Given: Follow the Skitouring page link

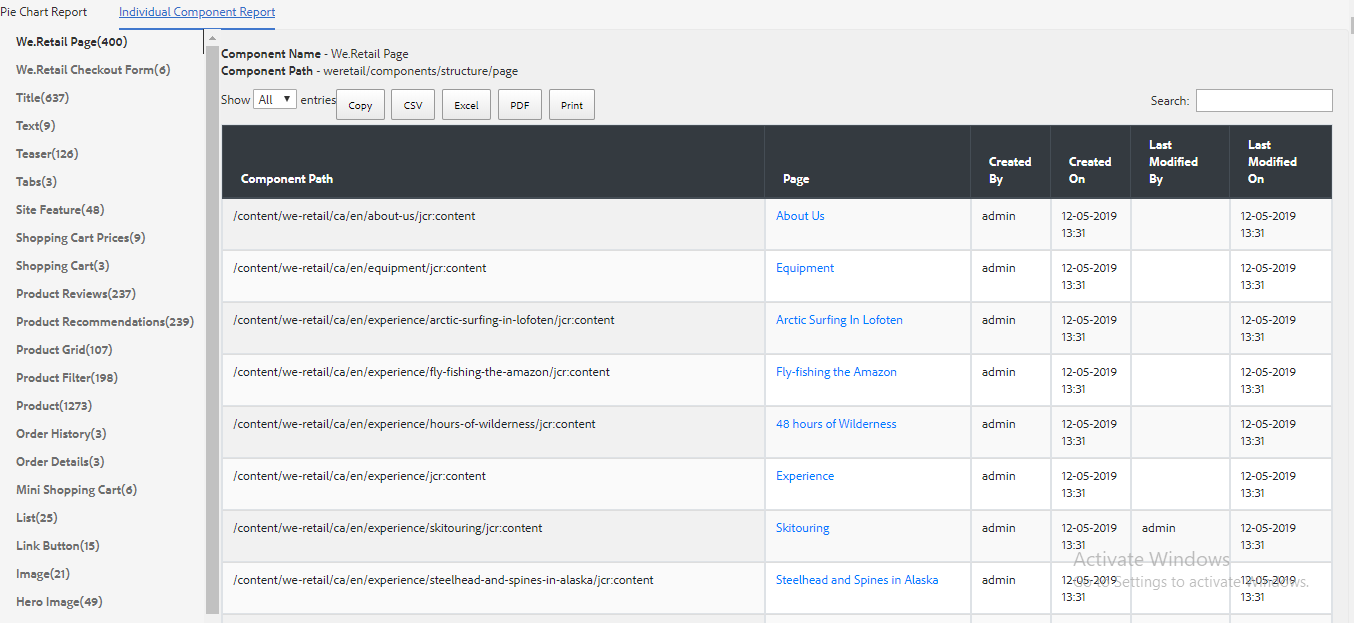Looking at the screenshot, I should [802, 528].
